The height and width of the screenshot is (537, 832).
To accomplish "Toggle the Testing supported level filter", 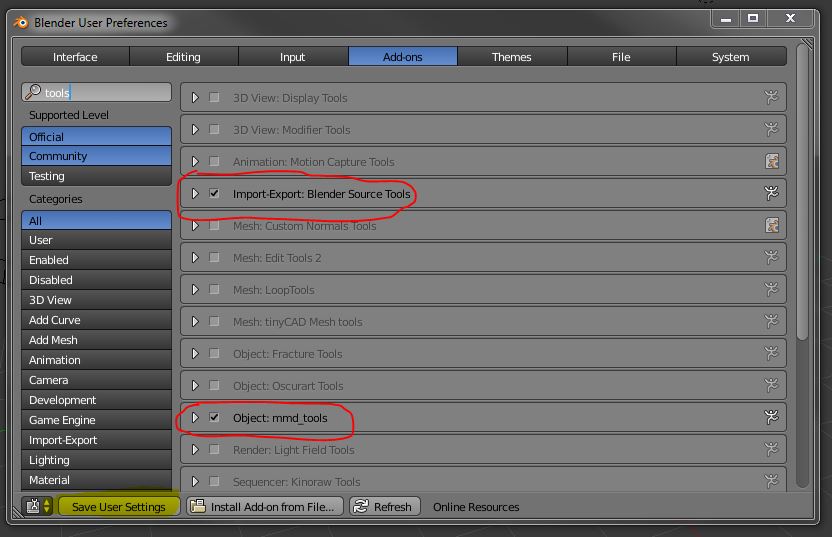I will [x=97, y=176].
